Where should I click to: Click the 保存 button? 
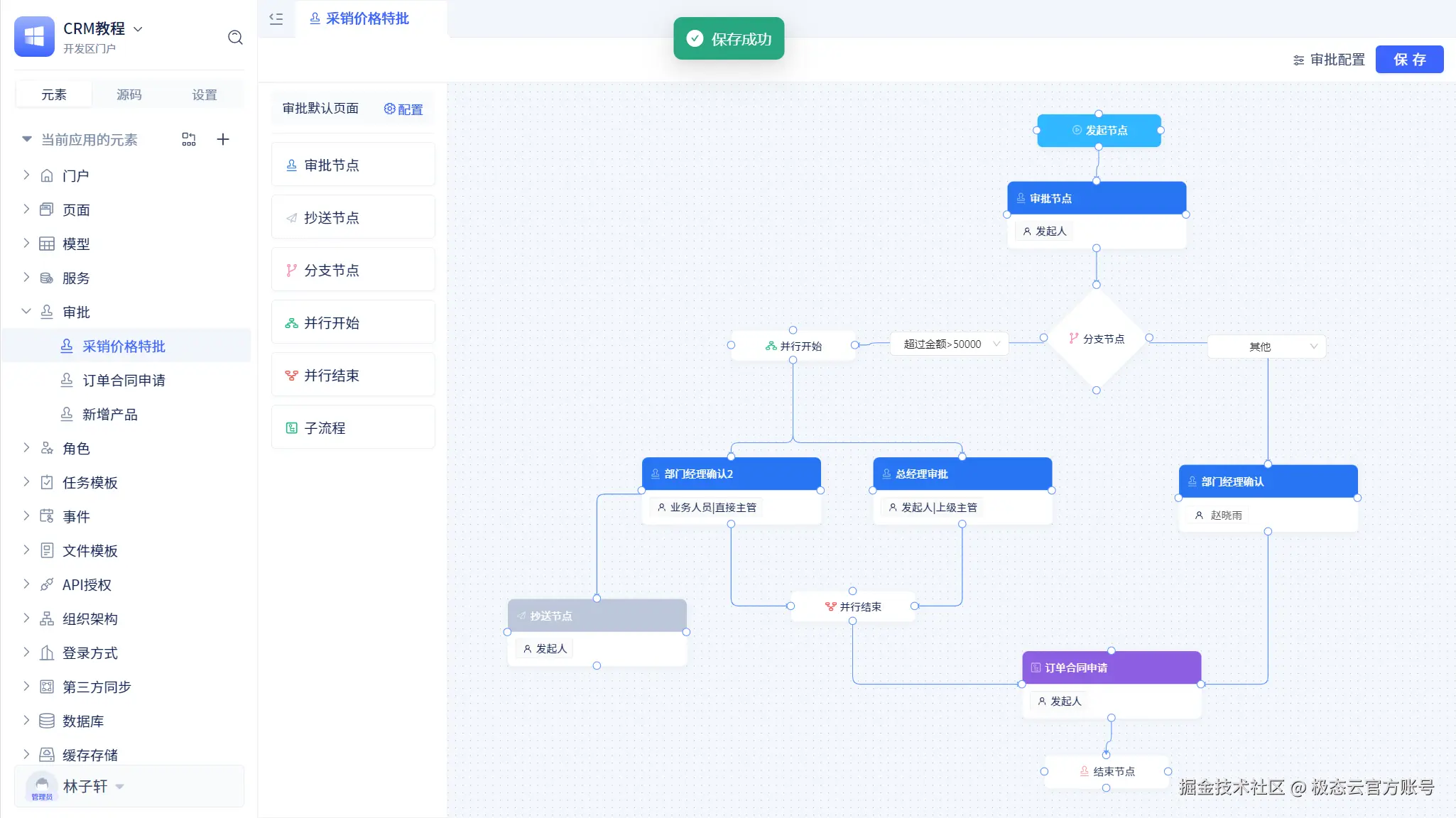(x=1409, y=60)
